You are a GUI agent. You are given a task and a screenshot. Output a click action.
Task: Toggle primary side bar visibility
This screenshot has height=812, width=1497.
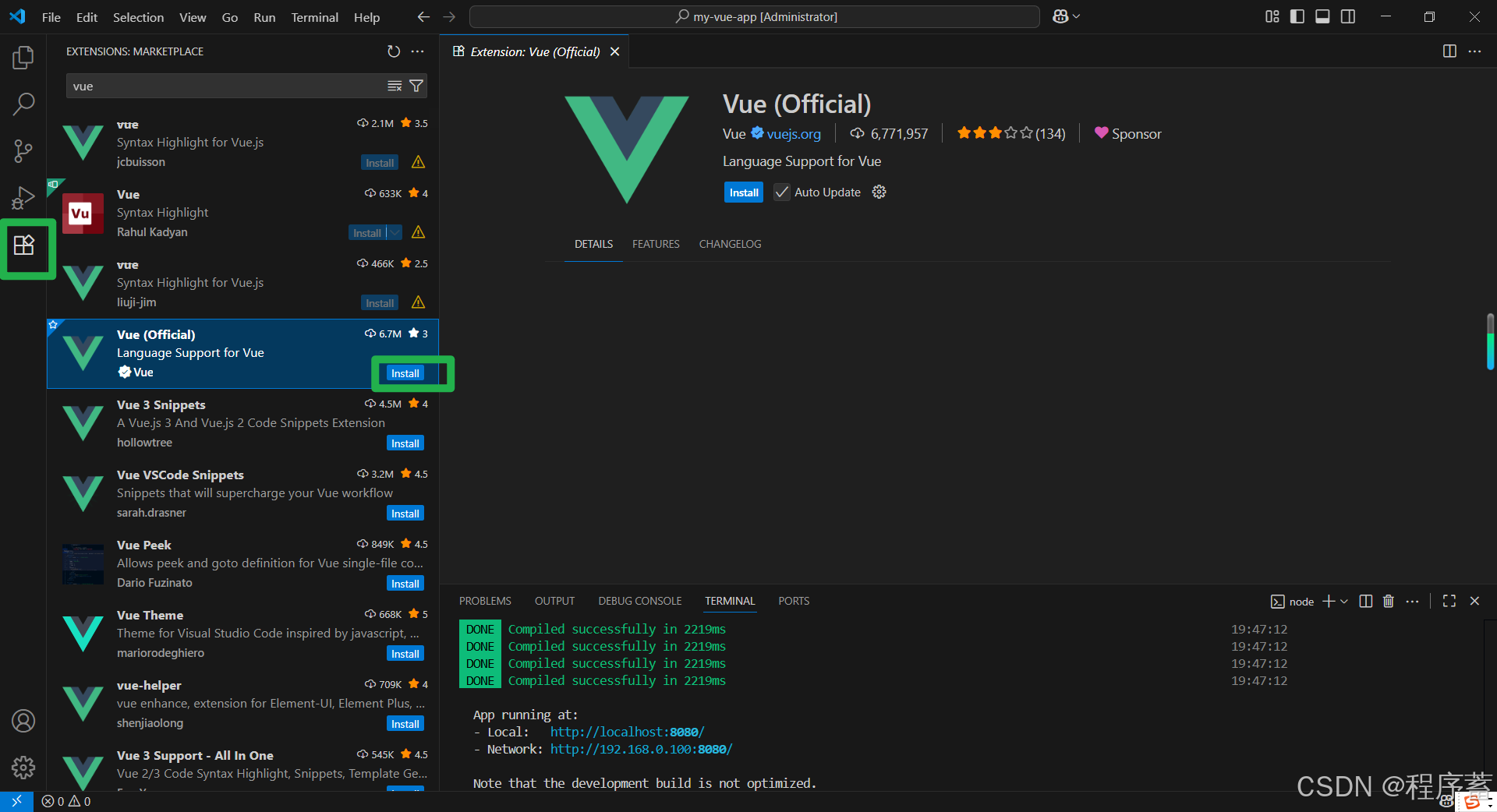pyautogui.click(x=1297, y=16)
